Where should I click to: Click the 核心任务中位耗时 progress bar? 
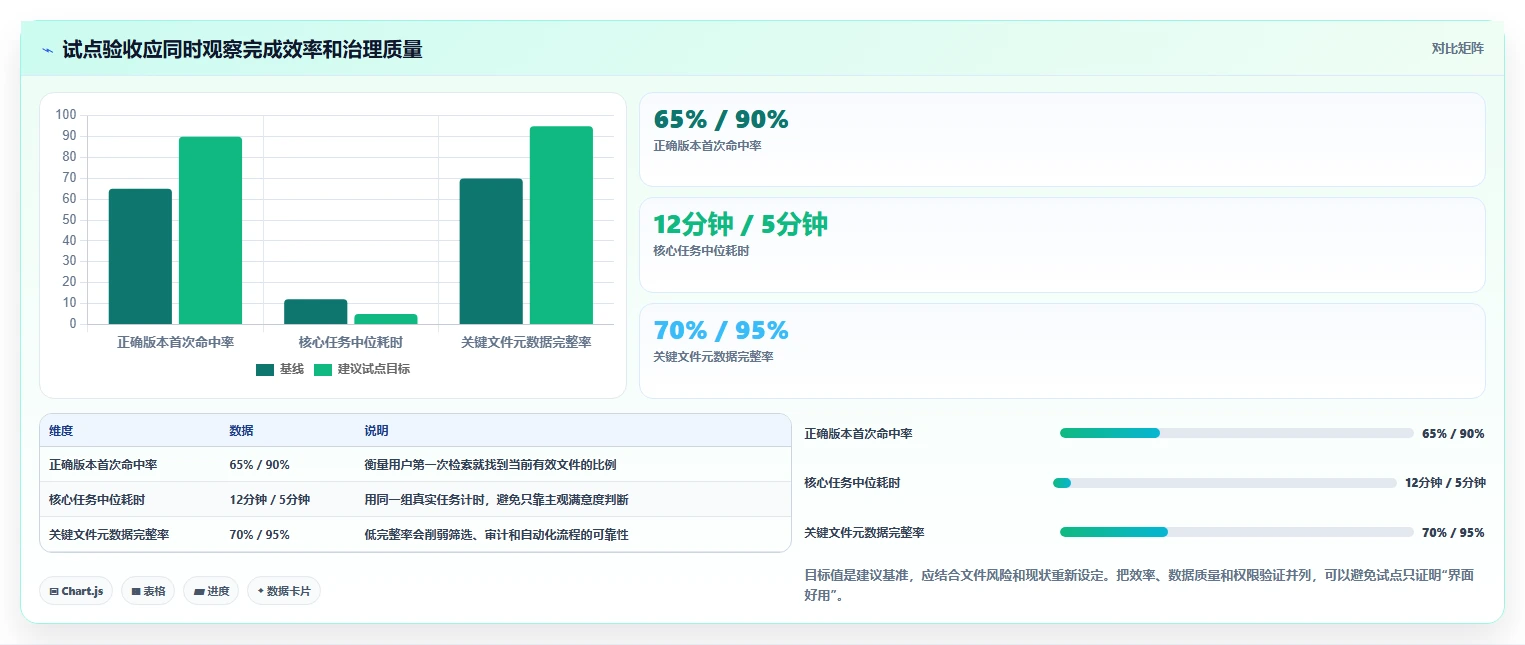pyautogui.click(x=1225, y=483)
